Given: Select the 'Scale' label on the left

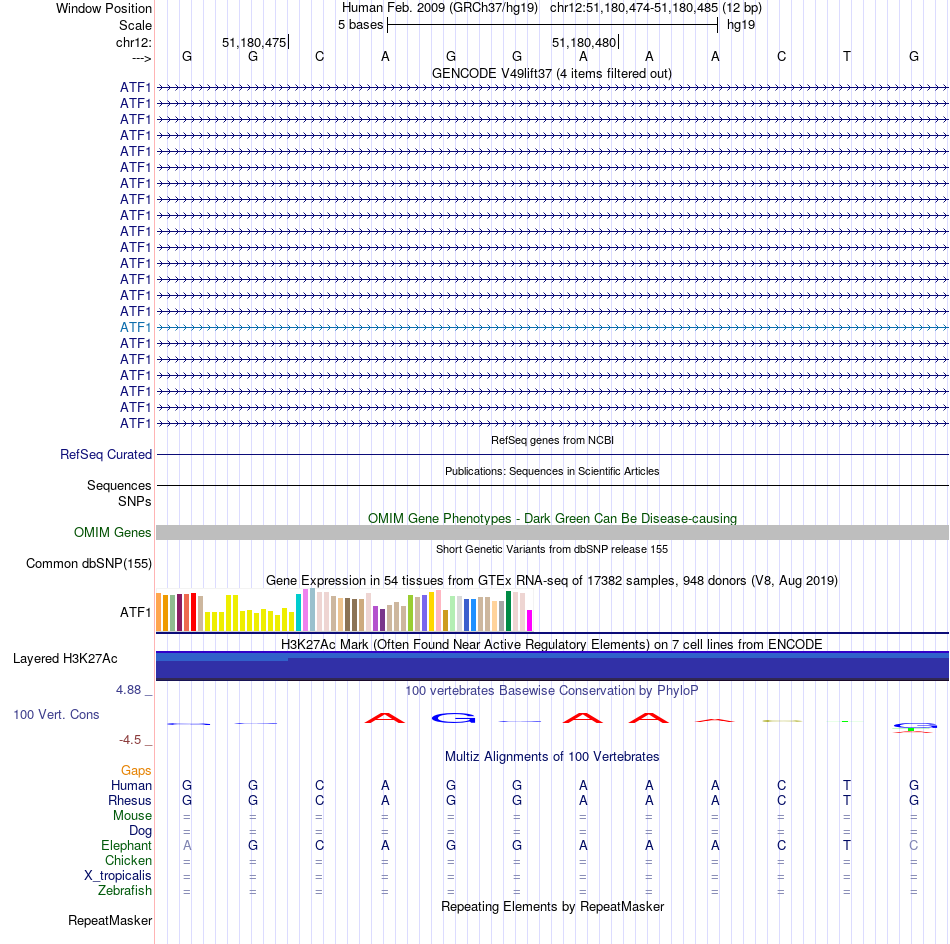Looking at the screenshot, I should pyautogui.click(x=135, y=25).
